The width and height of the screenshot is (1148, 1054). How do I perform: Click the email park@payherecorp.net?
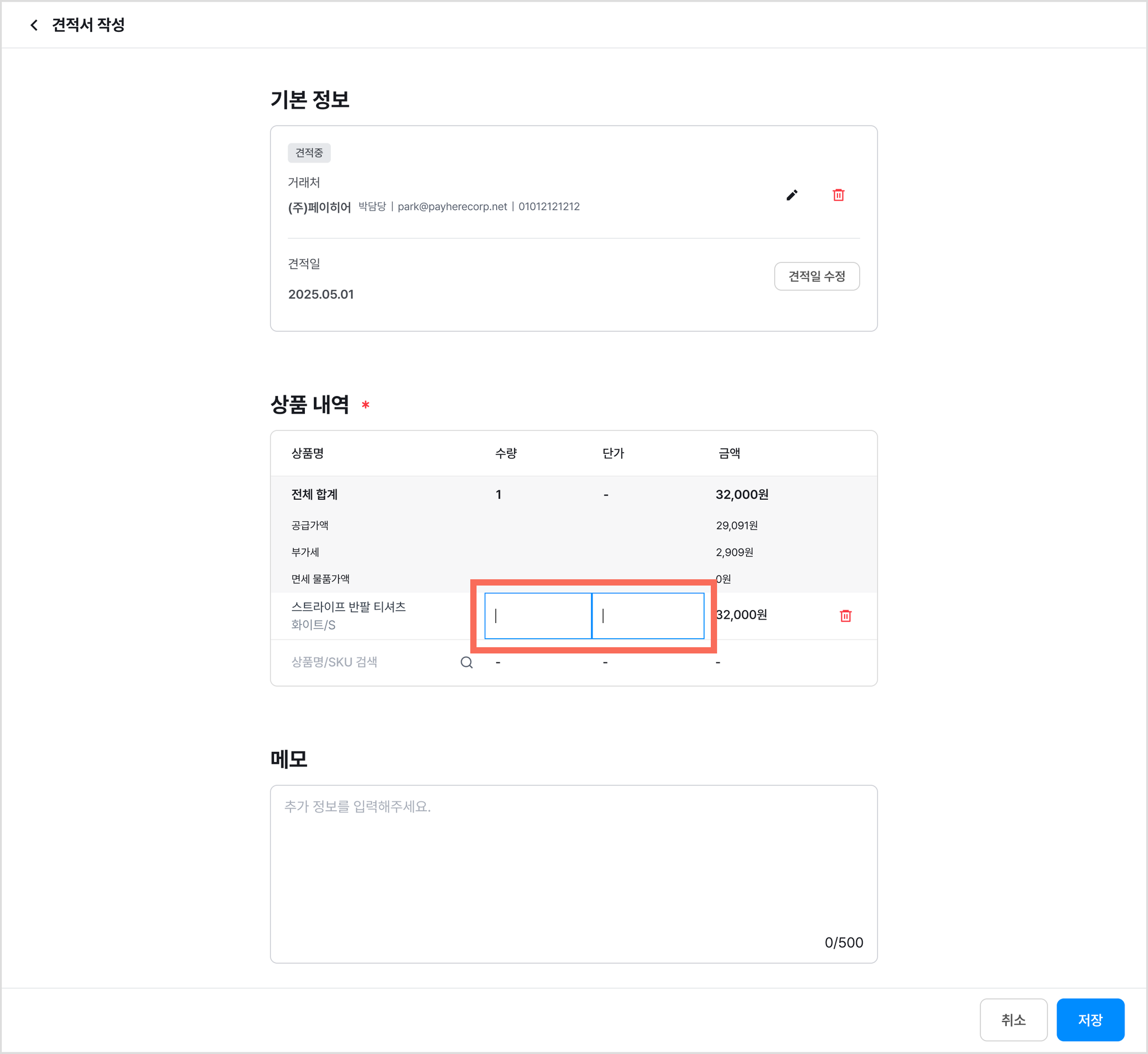tap(452, 206)
